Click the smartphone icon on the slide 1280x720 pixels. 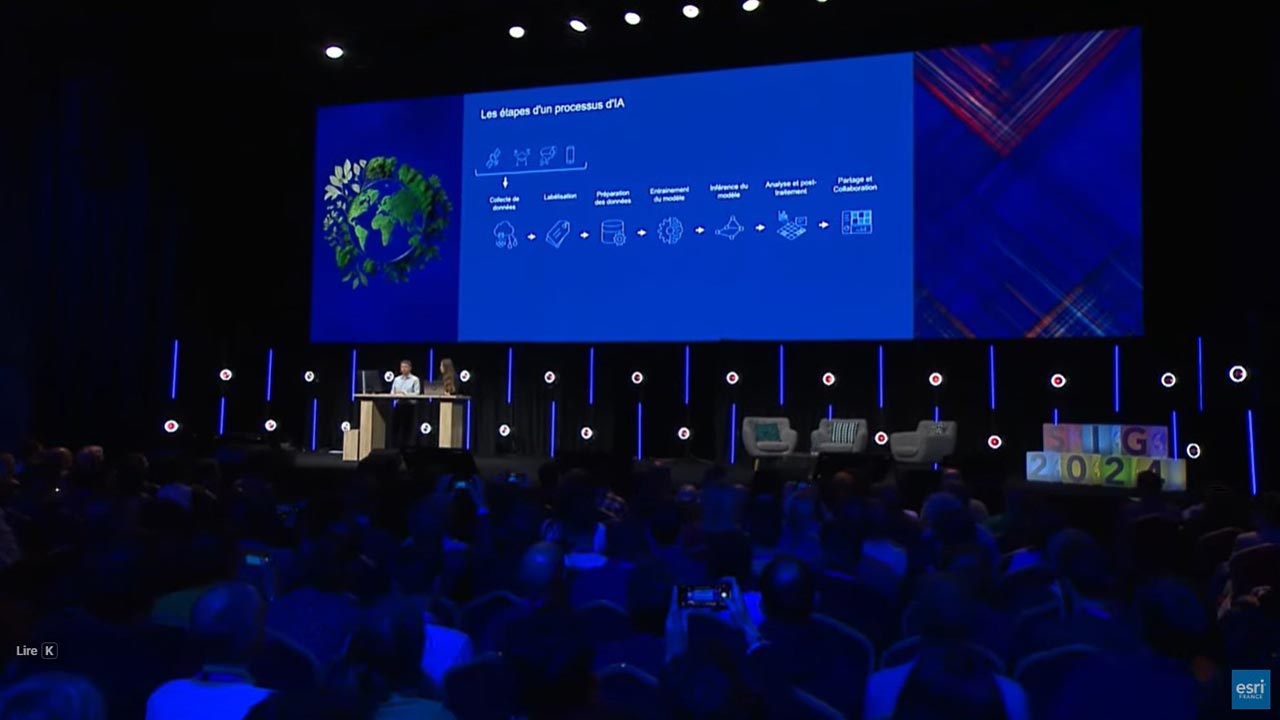570,155
